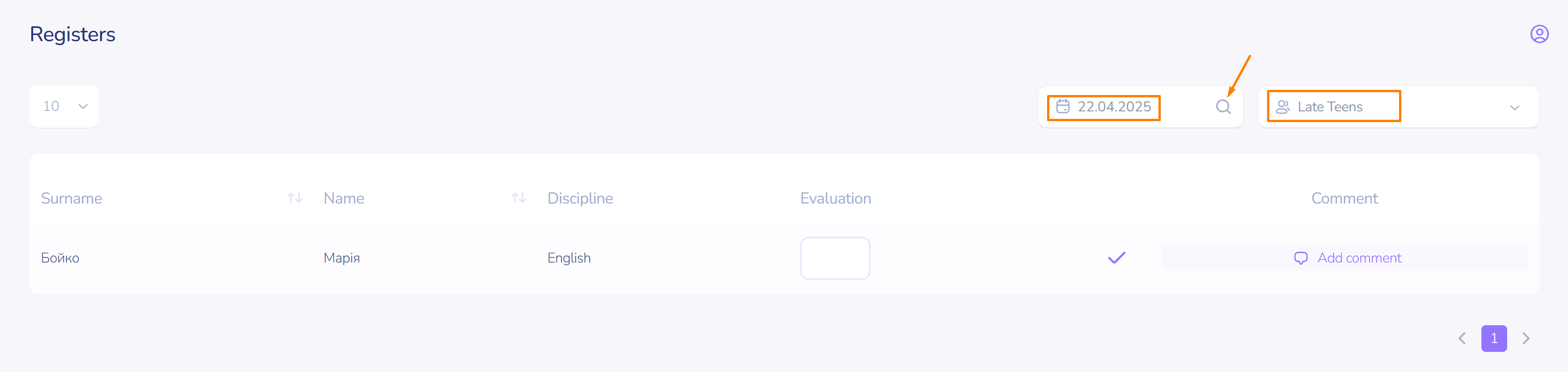The height and width of the screenshot is (372, 1568).
Task: Confirm evaluation with the checkmark icon
Action: 1116,258
